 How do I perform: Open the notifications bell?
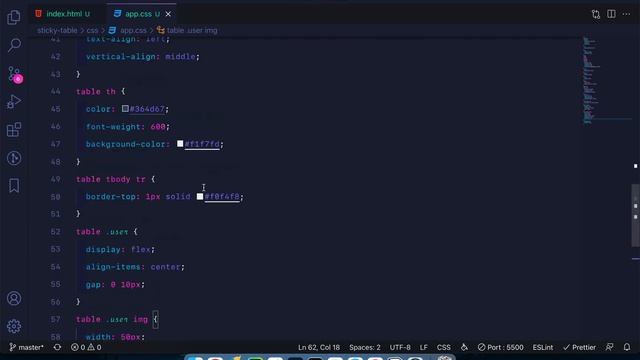tap(627, 347)
